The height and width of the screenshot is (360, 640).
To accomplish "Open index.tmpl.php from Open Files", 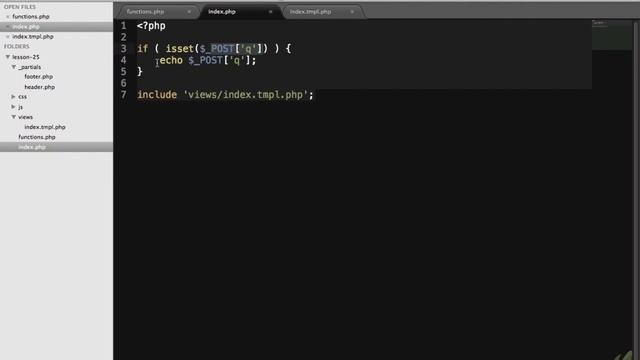I will pos(33,37).
